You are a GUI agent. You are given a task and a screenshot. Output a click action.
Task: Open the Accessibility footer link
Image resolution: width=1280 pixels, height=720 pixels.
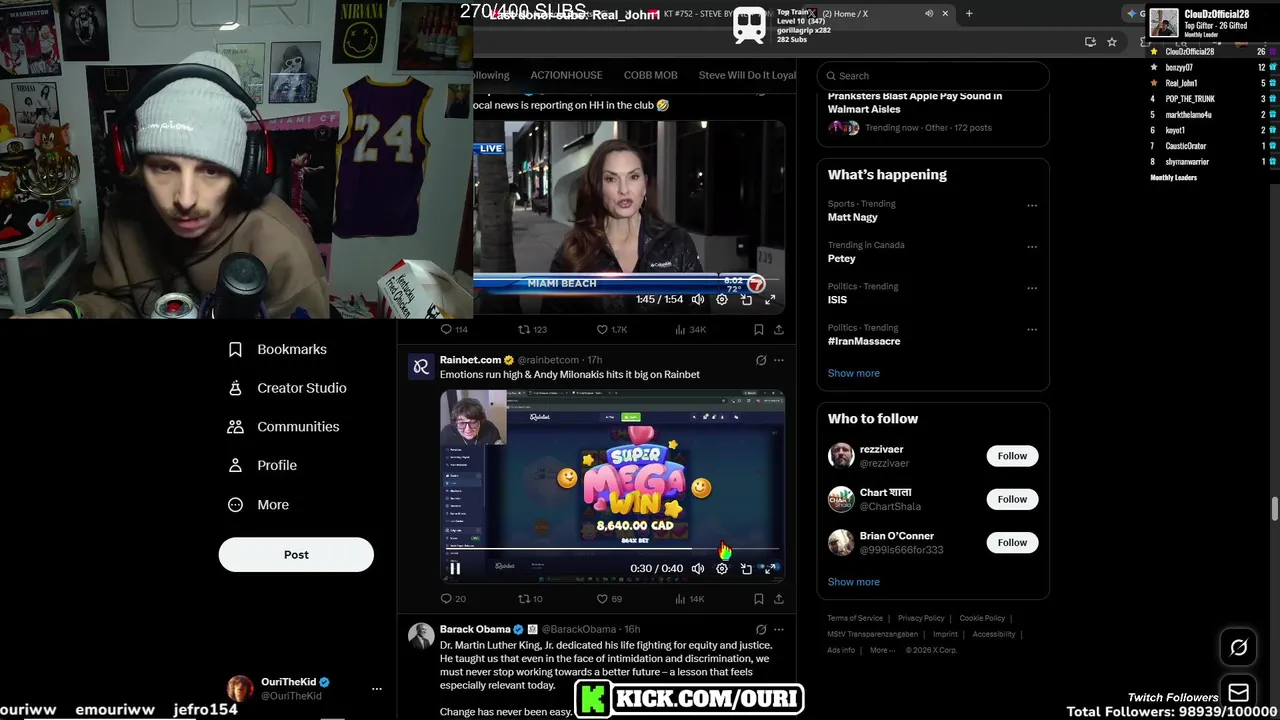click(994, 634)
